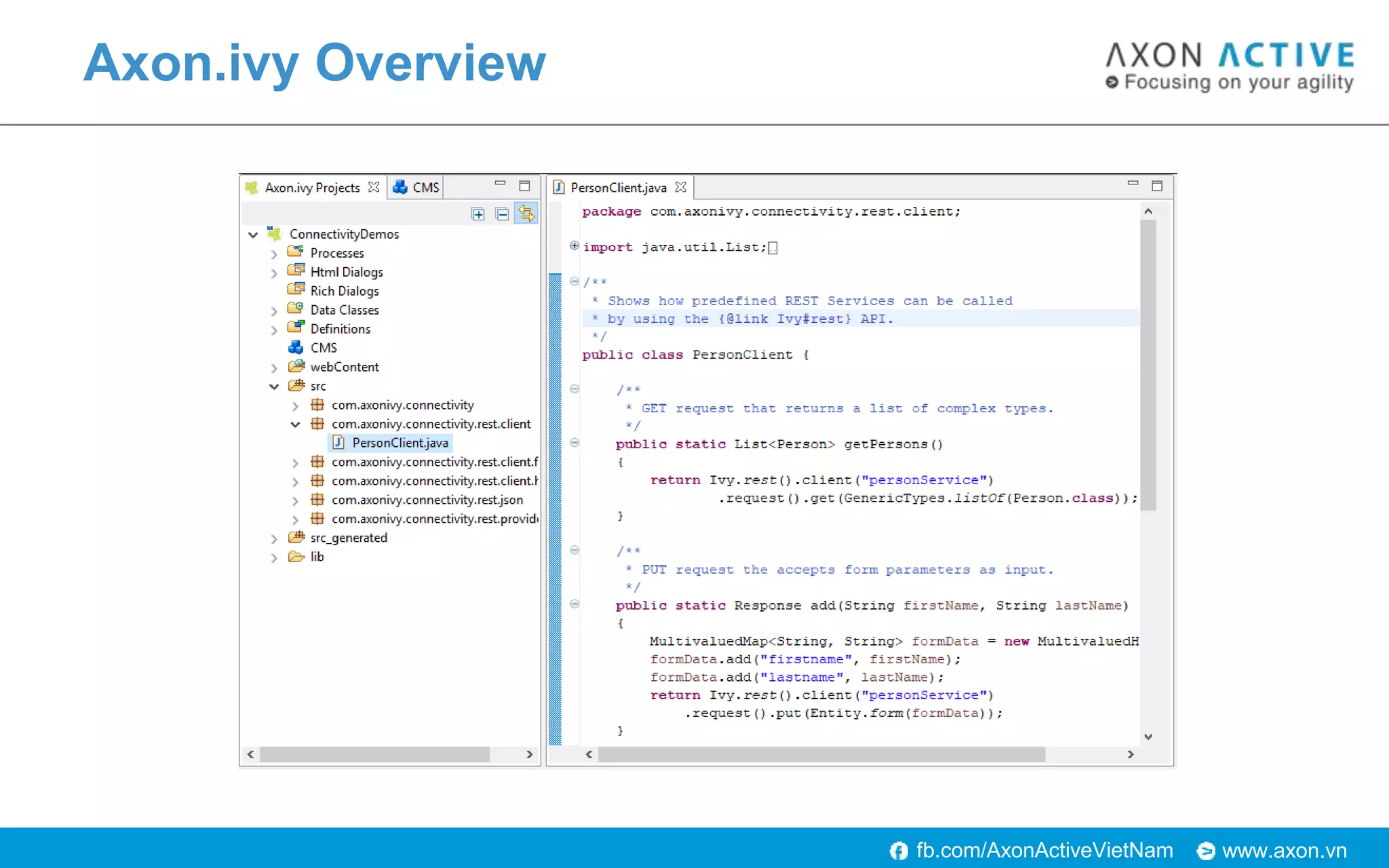Click the editor scroll down arrow
Viewport: 1389px width, 868px height.
(x=1148, y=736)
